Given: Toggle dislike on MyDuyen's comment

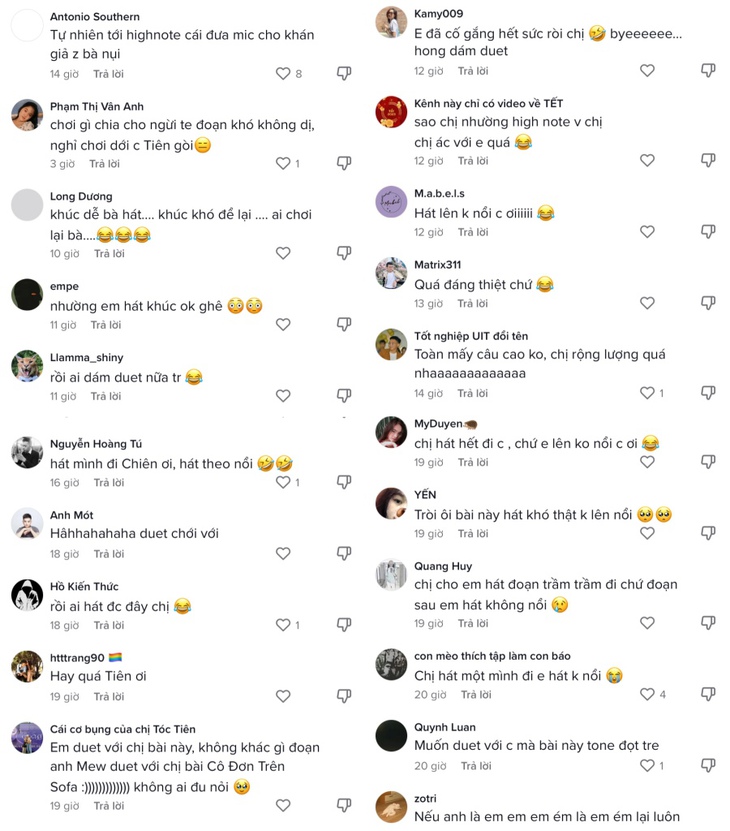Looking at the screenshot, I should 708,462.
